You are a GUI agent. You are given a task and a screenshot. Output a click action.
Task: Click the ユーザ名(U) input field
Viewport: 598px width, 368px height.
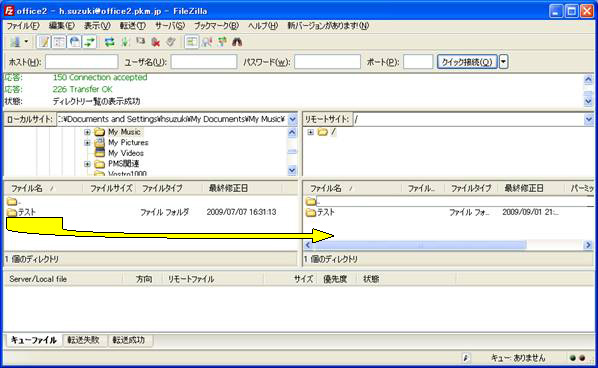[x=204, y=62]
